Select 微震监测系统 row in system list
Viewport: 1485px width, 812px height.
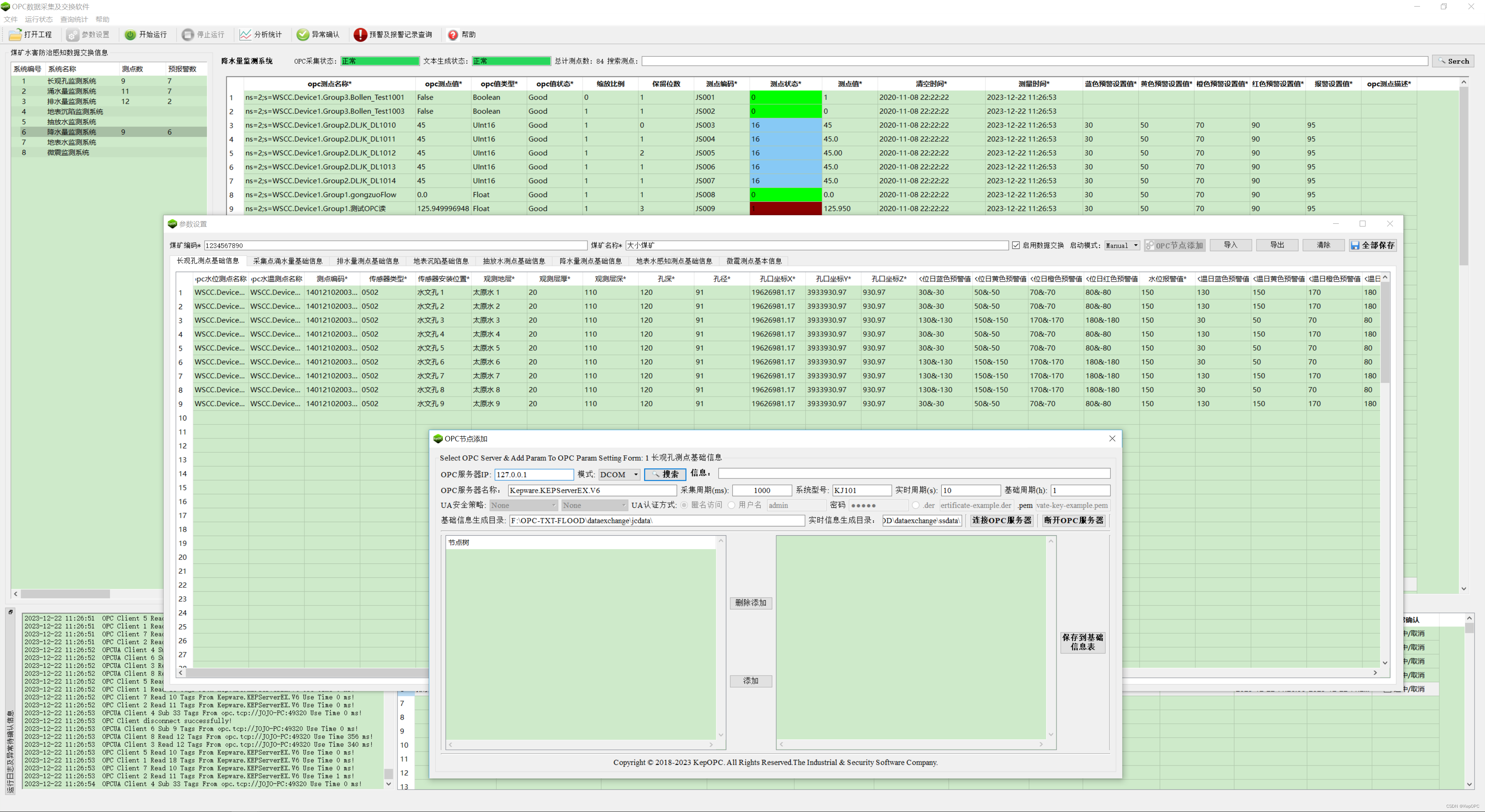pyautogui.click(x=109, y=153)
